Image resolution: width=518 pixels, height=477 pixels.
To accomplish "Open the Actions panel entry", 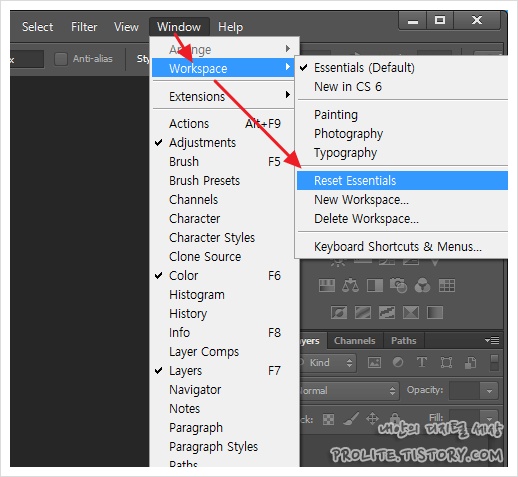I will [224, 124].
